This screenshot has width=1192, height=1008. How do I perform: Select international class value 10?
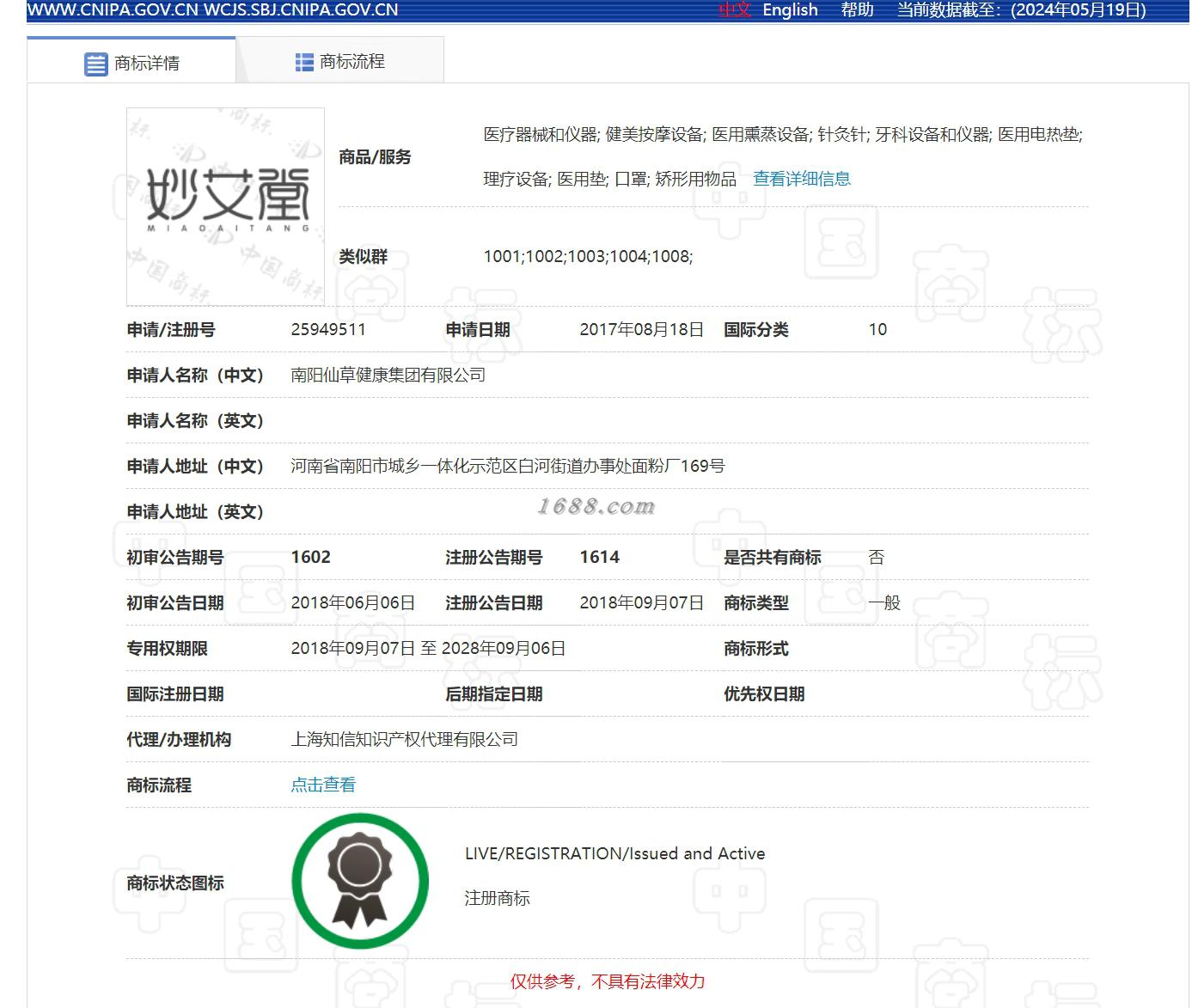coord(877,329)
